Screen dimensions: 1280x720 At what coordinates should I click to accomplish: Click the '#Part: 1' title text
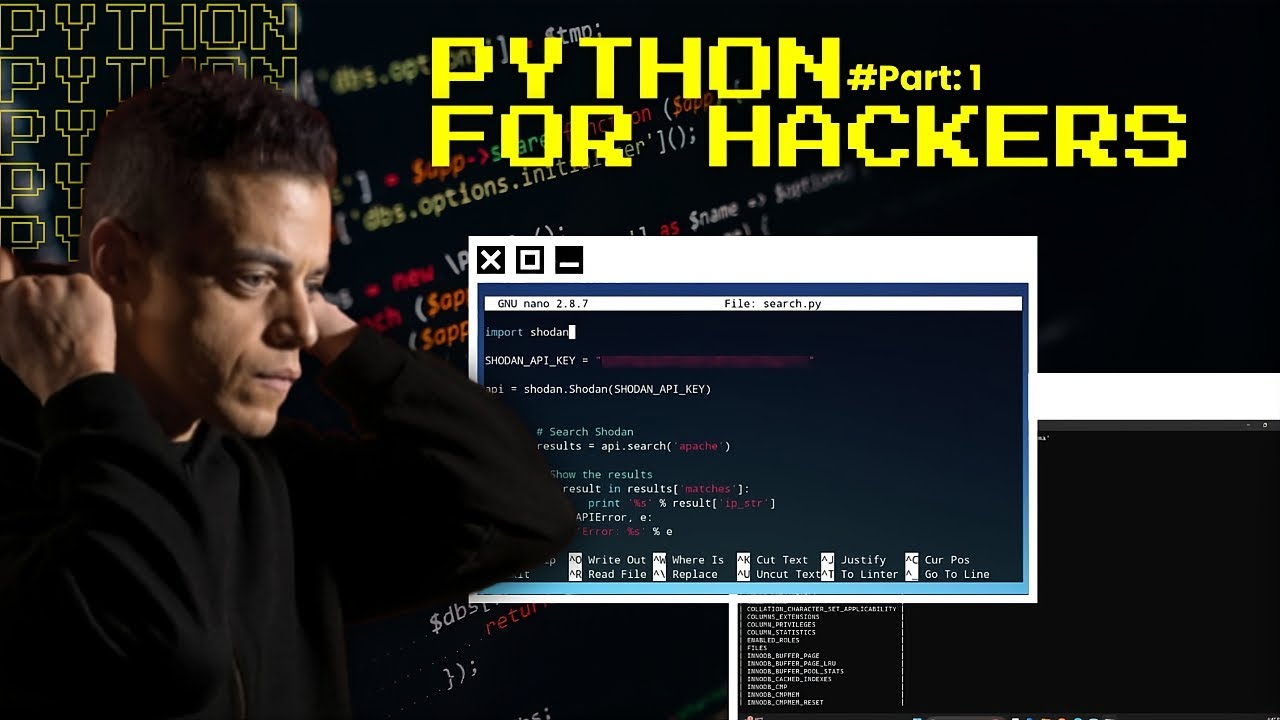tap(913, 79)
